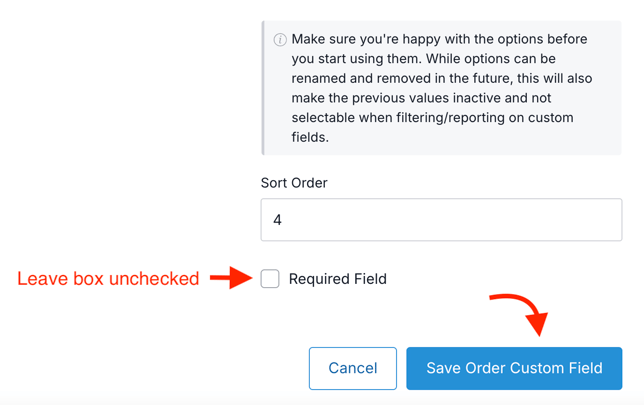Click the curved red arrow above Save button
This screenshot has height=405, width=644.
522,312
